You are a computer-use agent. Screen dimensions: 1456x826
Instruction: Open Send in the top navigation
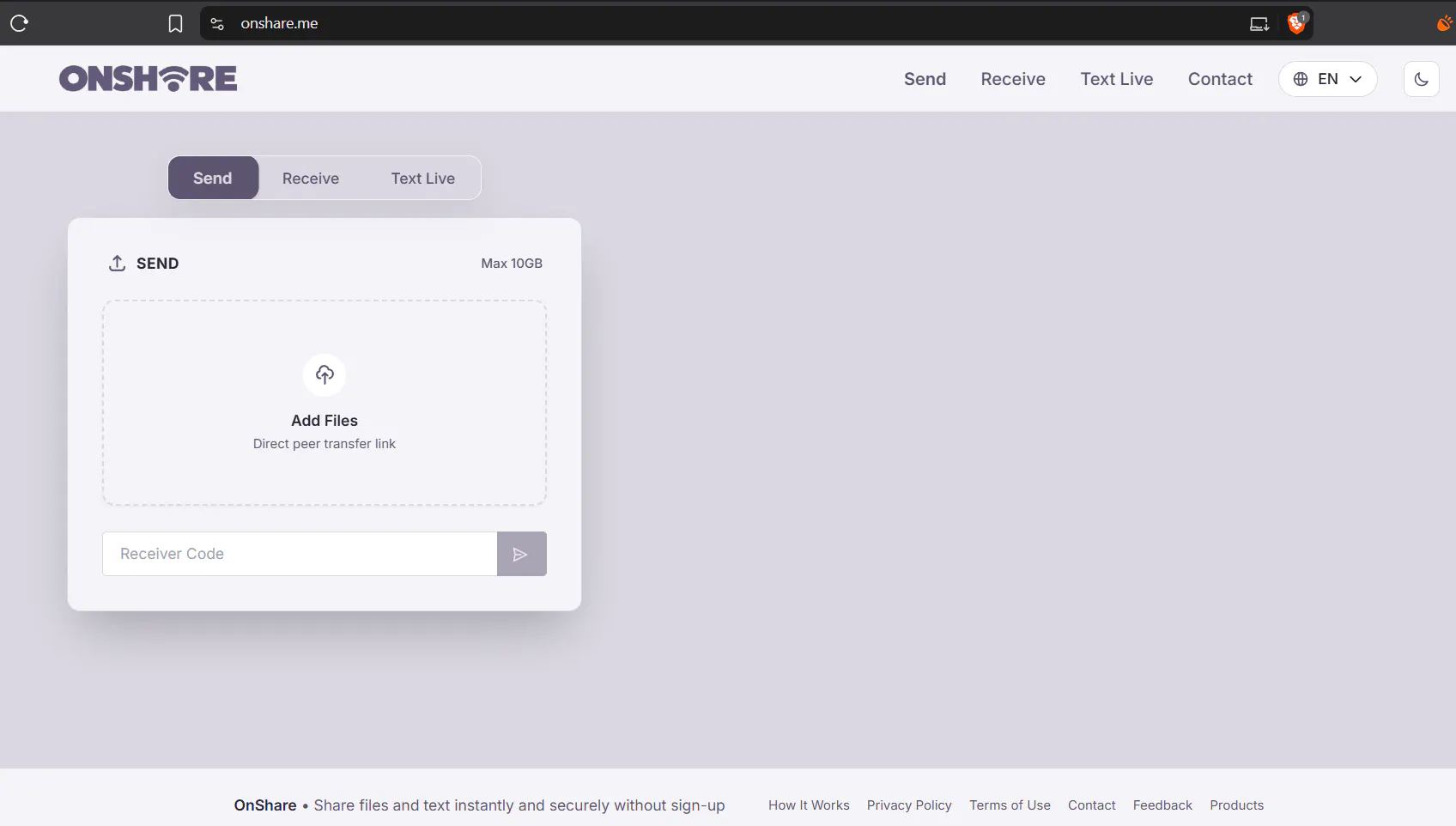(x=925, y=79)
